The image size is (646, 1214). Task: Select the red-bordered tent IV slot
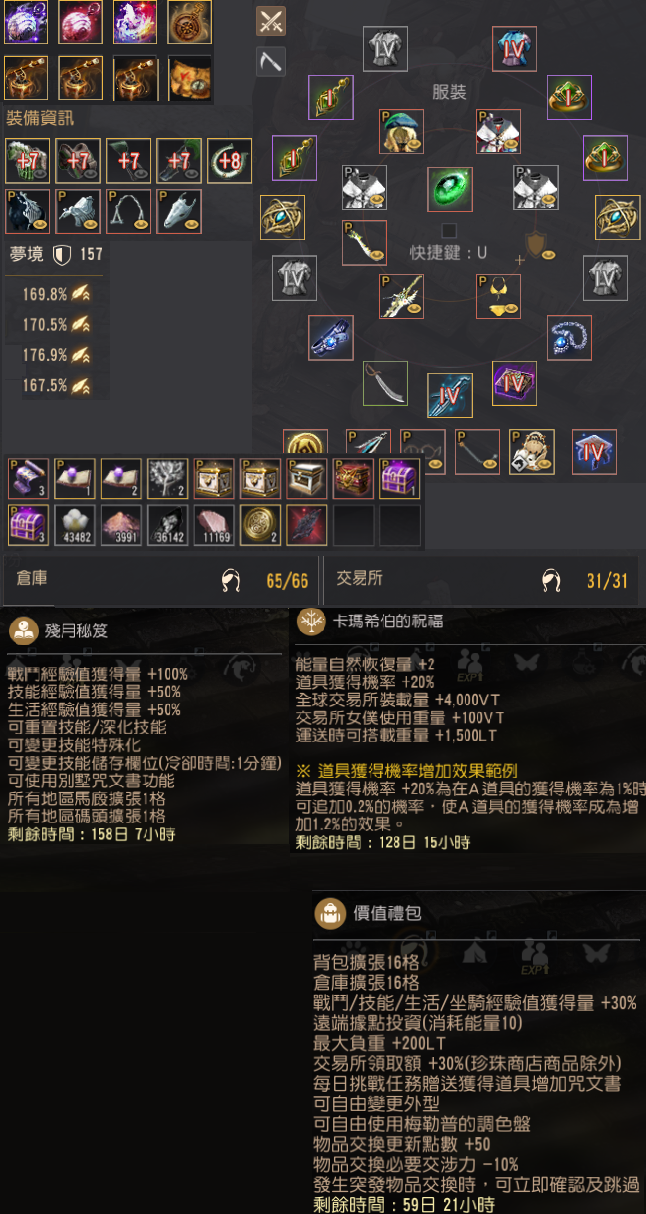[594, 452]
